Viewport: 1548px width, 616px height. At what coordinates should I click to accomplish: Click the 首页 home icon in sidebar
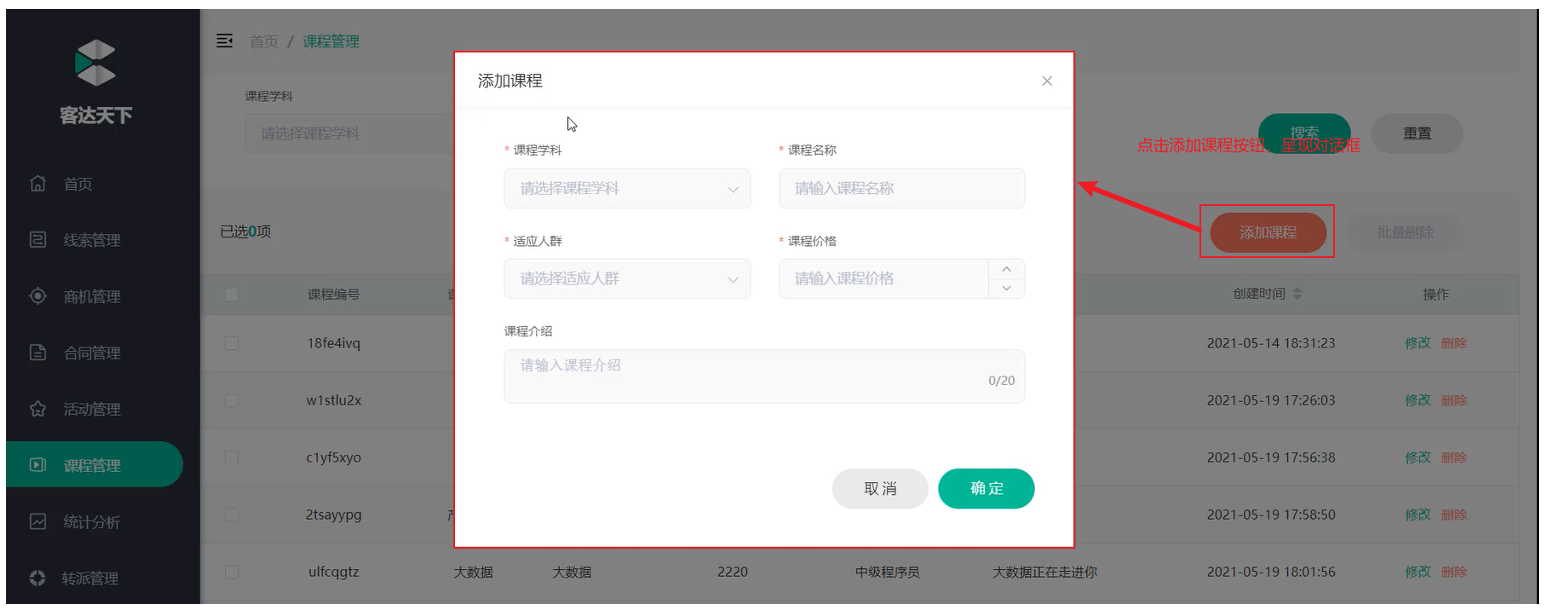(x=38, y=184)
